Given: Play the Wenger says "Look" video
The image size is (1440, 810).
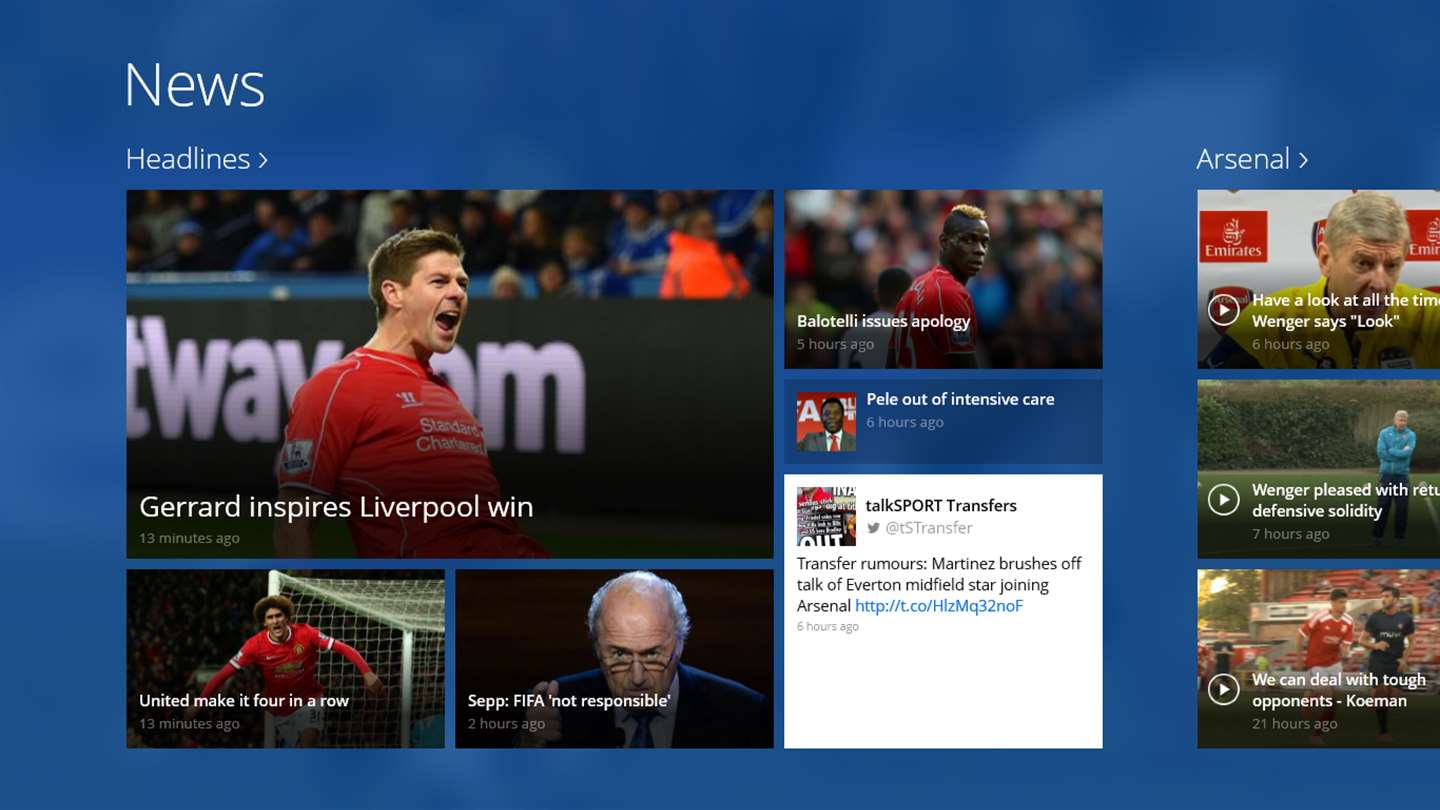Looking at the screenshot, I should (x=1223, y=310).
